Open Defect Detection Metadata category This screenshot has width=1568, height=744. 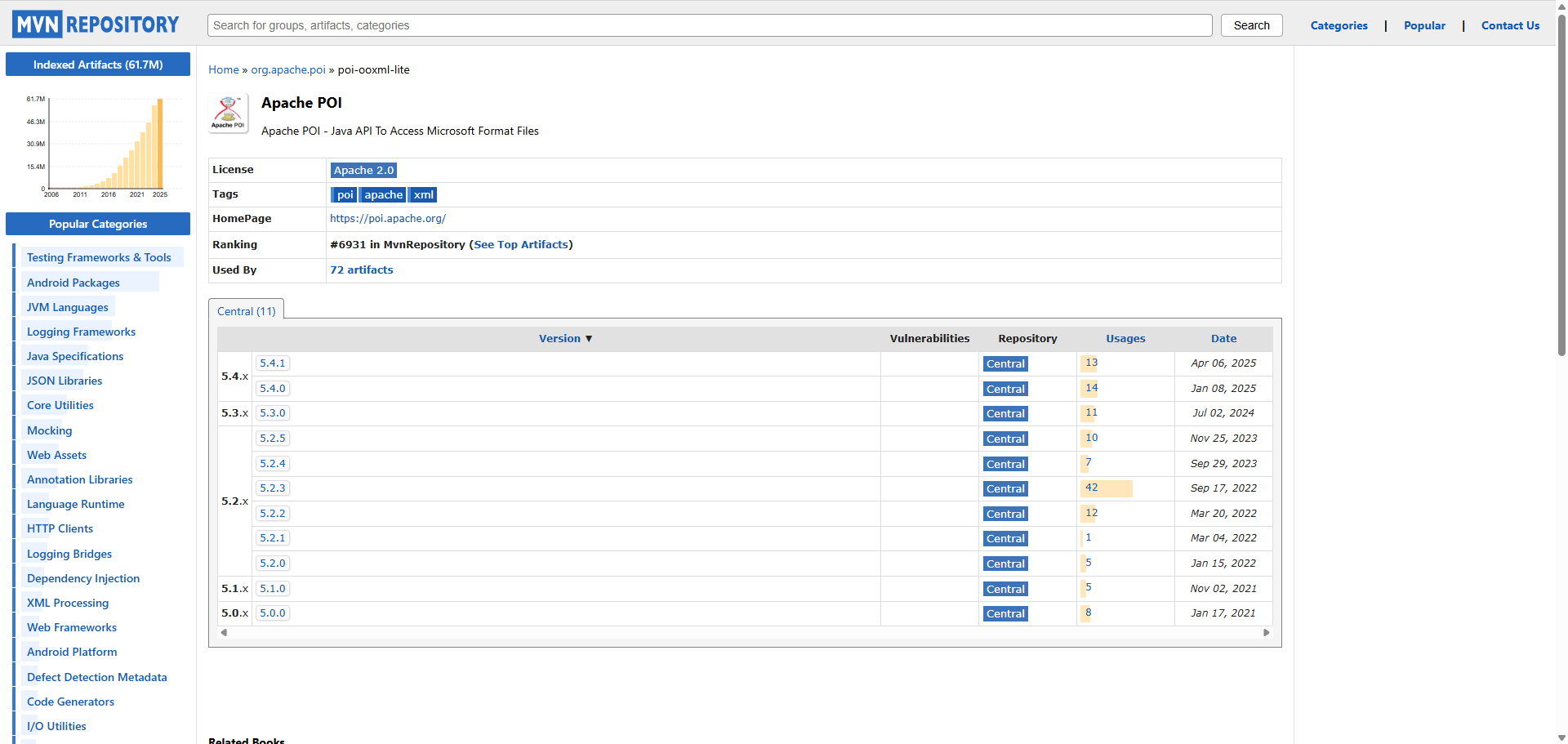click(x=96, y=677)
